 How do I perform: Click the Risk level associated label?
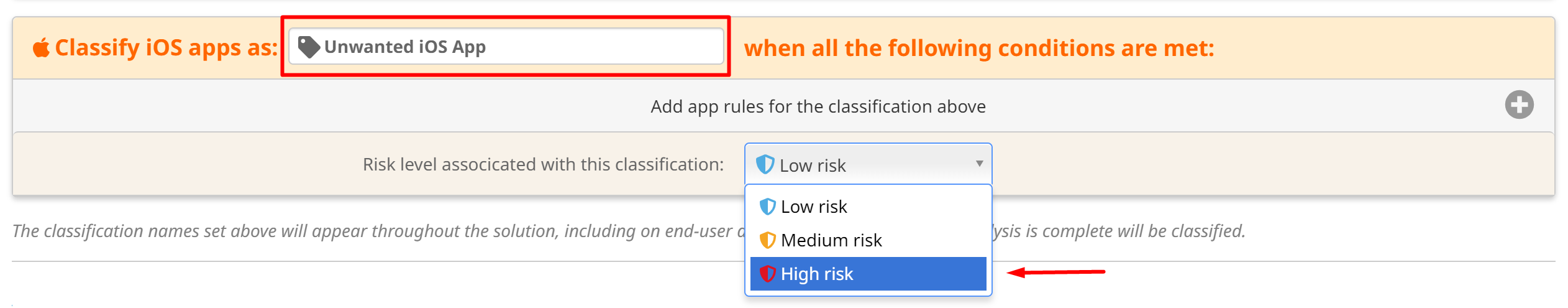pos(543,164)
